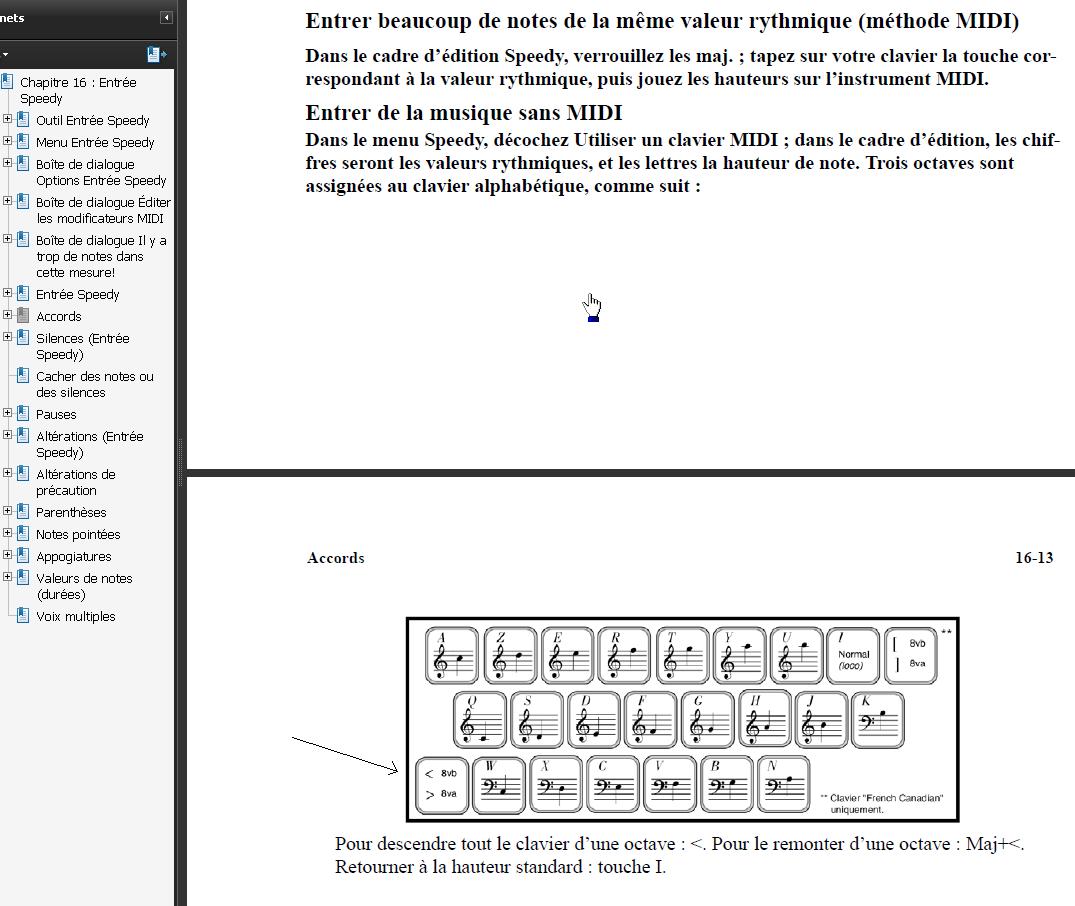
Task: Expand the Menu Entrée Speedy bookmark
Action: (9, 142)
